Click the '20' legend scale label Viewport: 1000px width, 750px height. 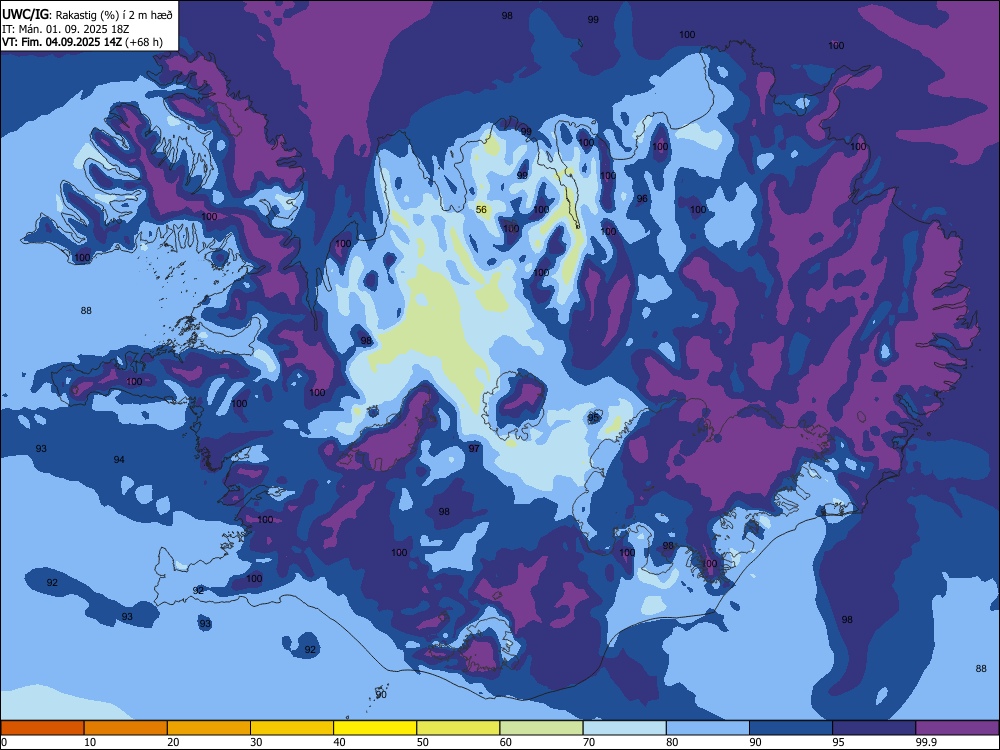173,742
